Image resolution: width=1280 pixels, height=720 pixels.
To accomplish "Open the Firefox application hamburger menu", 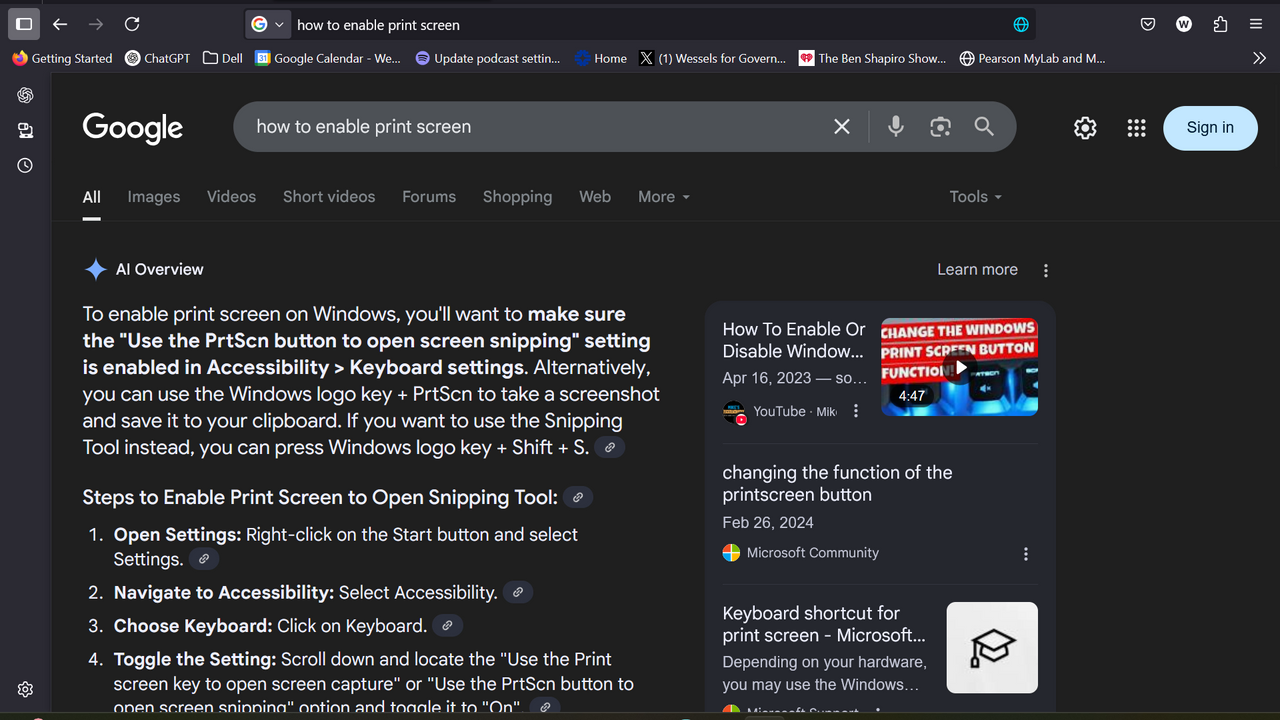I will [1256, 24].
